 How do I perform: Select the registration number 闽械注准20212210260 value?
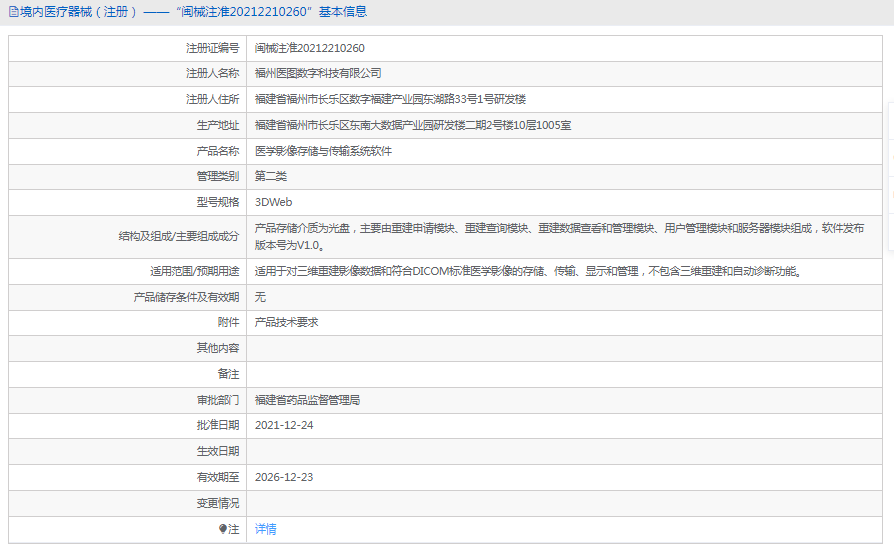pyautogui.click(x=310, y=48)
